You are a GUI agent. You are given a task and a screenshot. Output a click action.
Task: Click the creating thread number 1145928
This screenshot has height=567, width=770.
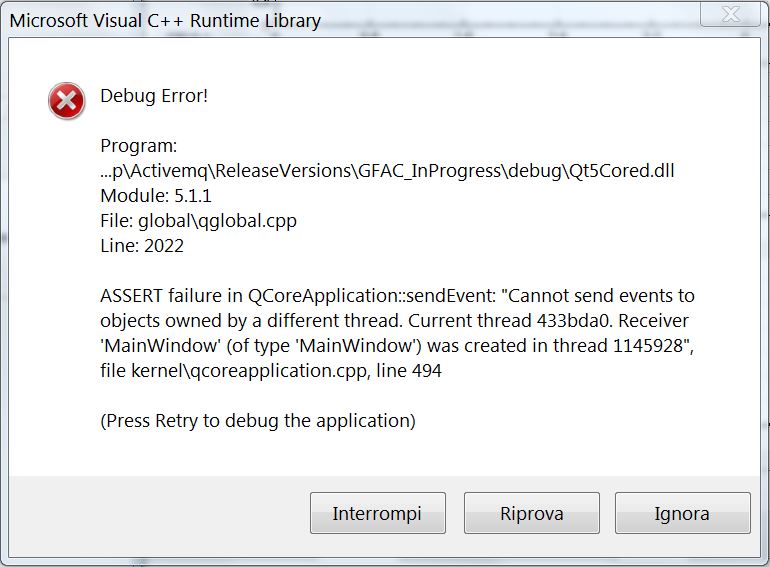pyautogui.click(x=648, y=346)
